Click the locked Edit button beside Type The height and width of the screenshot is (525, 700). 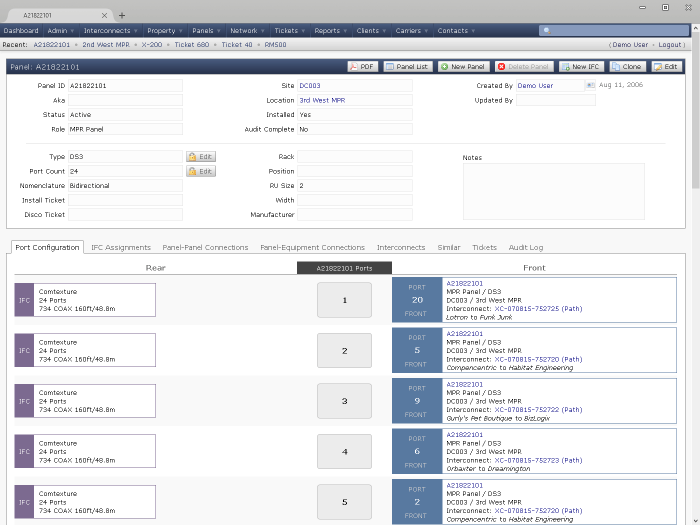200,157
